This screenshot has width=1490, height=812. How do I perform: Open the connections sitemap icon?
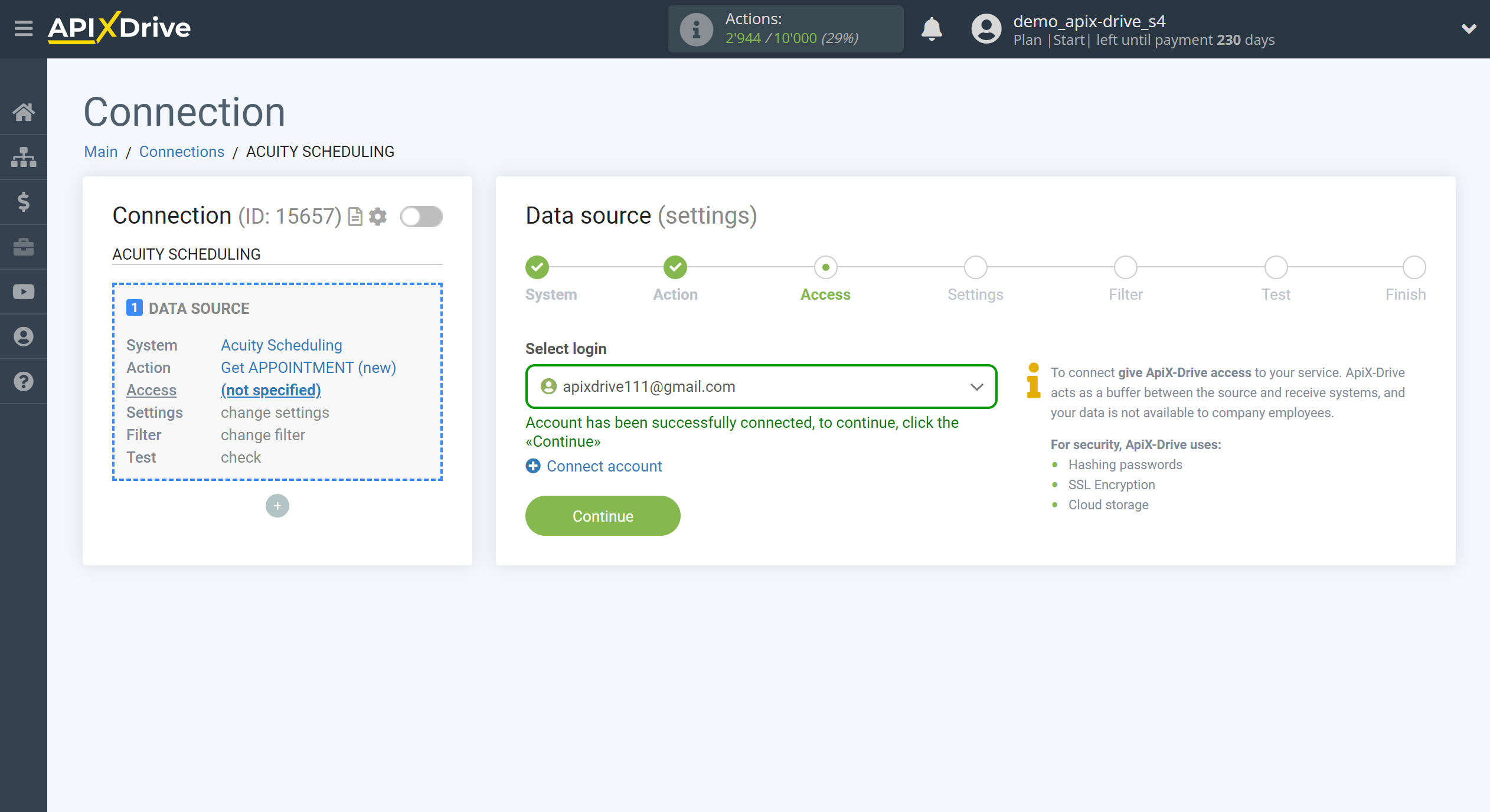tap(24, 157)
